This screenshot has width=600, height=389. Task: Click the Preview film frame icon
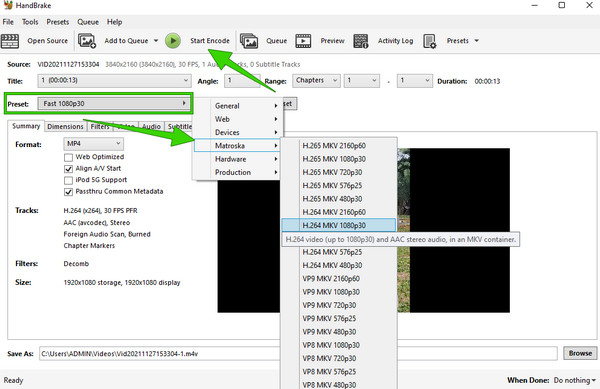point(303,41)
